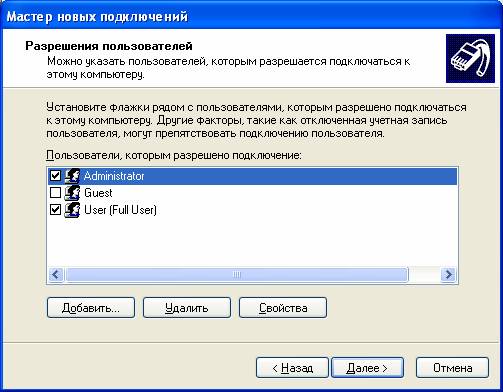The height and width of the screenshot is (392, 503).
Task: Click the network plug wizard icon
Action: click(470, 58)
